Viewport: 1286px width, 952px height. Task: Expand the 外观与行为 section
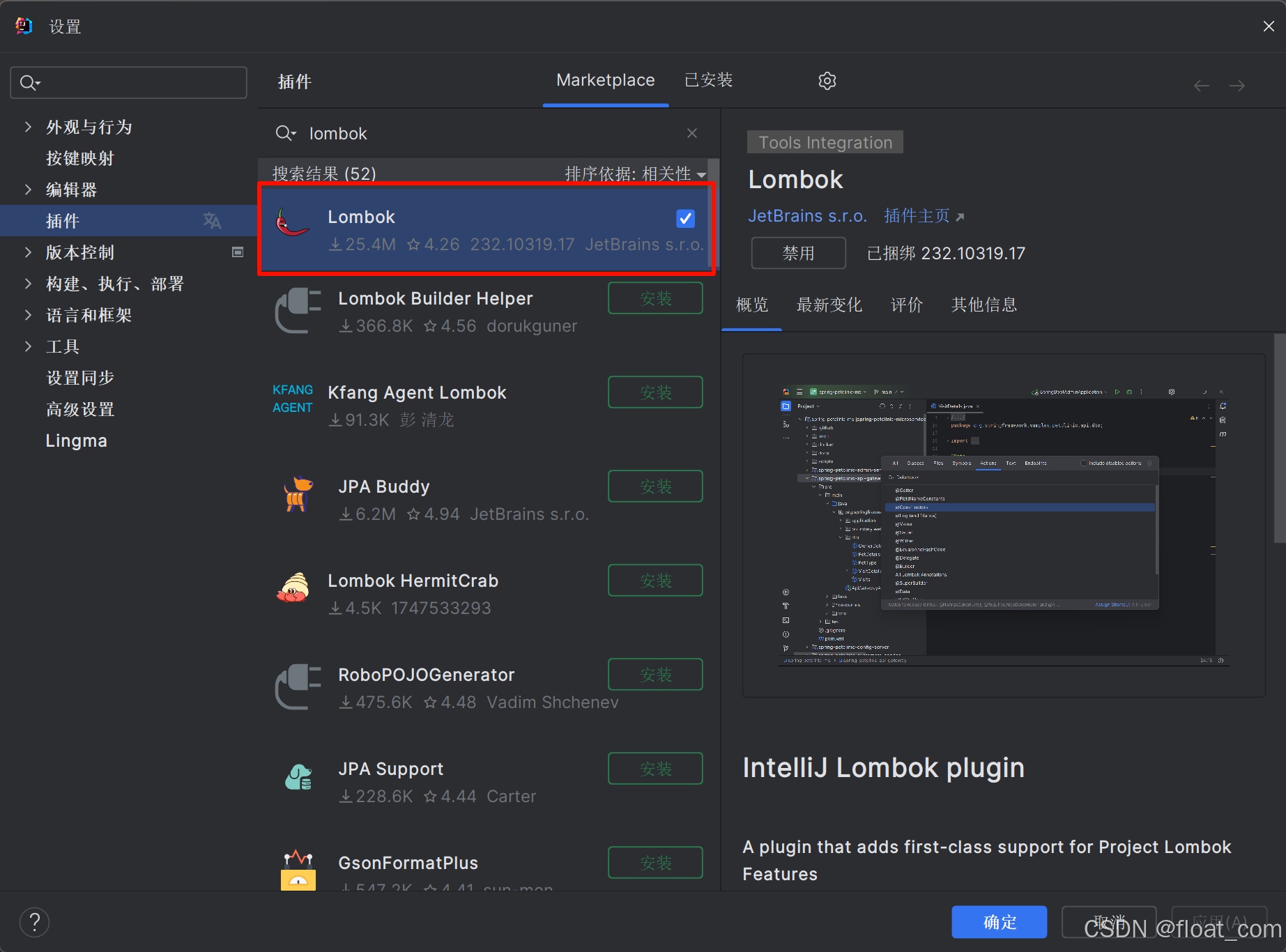click(28, 127)
